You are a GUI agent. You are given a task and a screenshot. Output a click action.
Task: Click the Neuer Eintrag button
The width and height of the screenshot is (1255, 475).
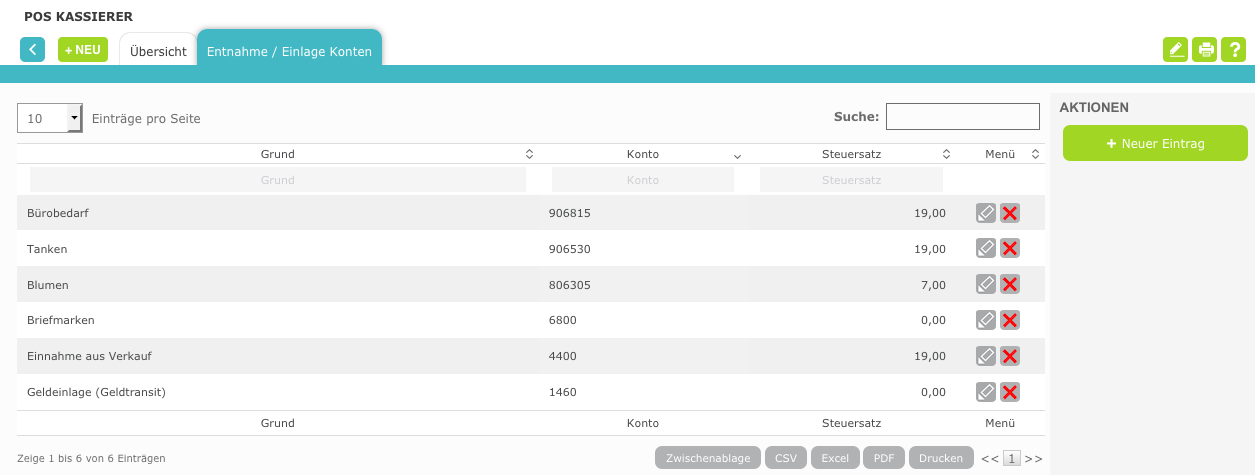point(1155,144)
